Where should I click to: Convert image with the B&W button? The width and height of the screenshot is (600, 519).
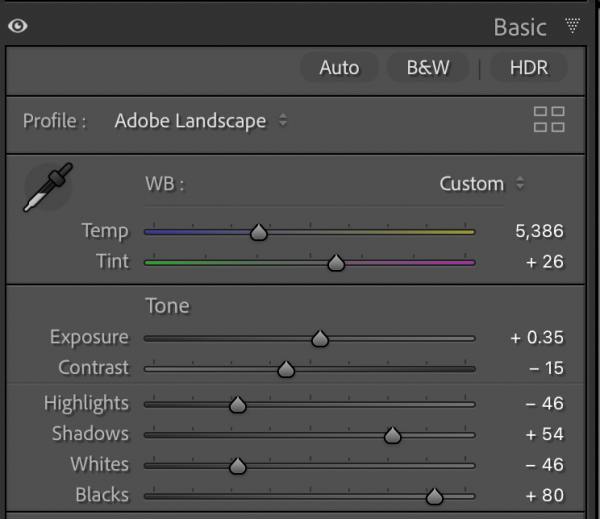428,68
